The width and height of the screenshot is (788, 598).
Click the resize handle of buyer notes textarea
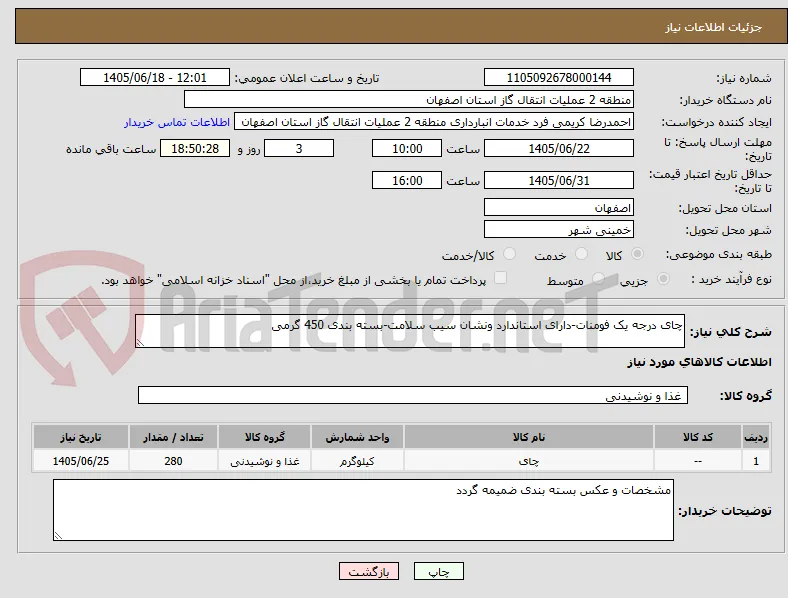click(58, 536)
